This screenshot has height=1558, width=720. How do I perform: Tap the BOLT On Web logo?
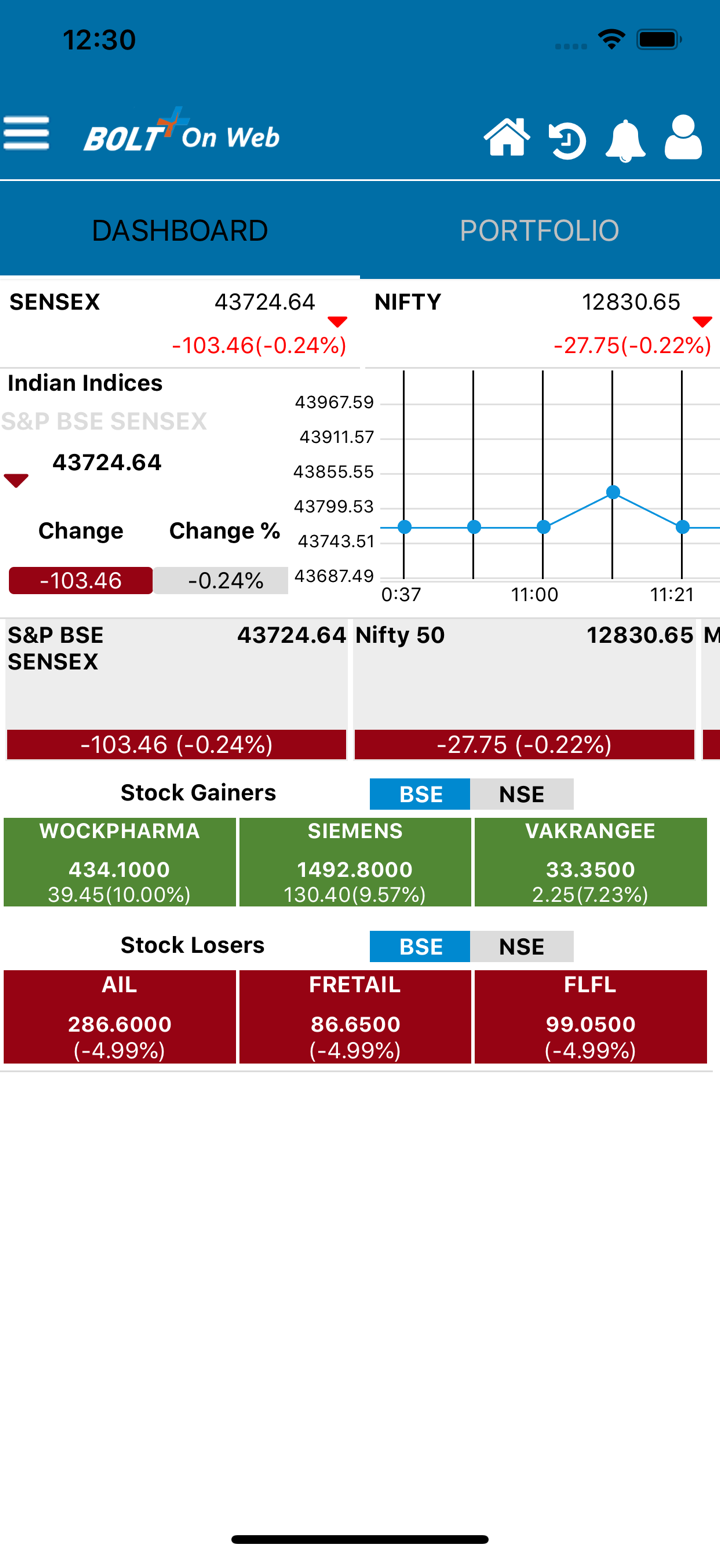pyautogui.click(x=181, y=133)
